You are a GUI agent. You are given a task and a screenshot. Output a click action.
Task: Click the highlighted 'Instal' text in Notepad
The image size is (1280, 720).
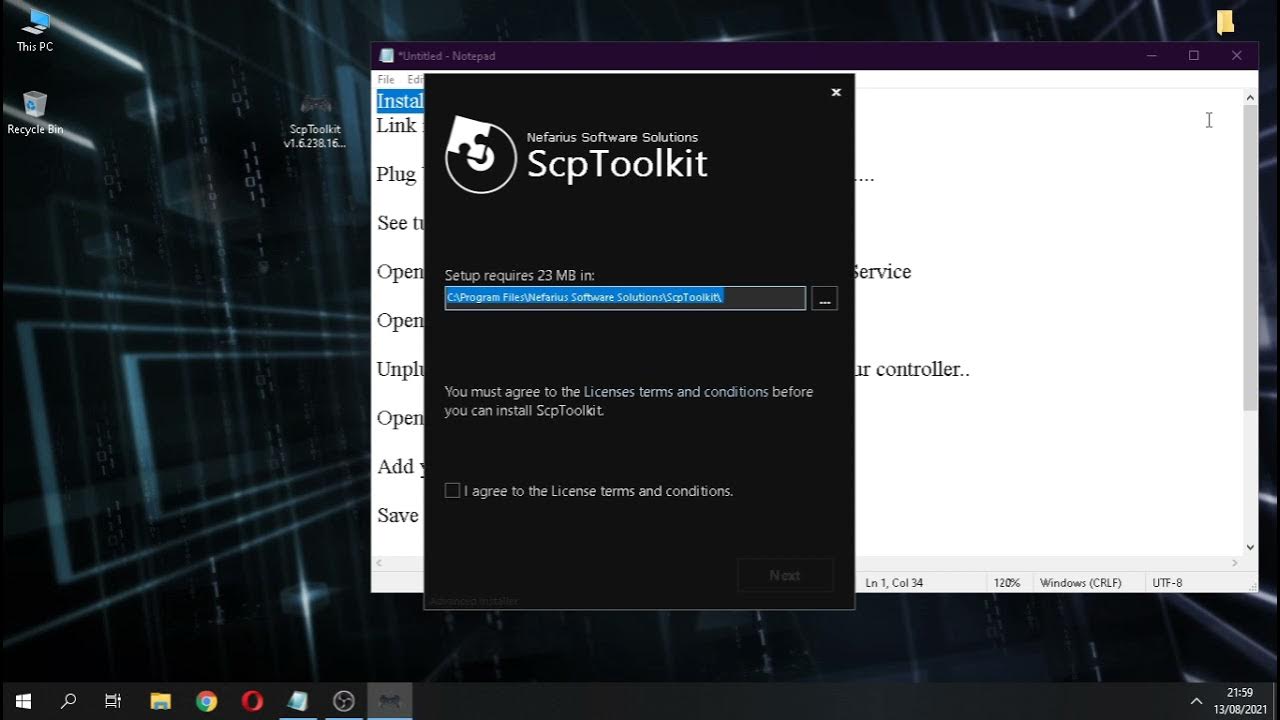pos(400,101)
